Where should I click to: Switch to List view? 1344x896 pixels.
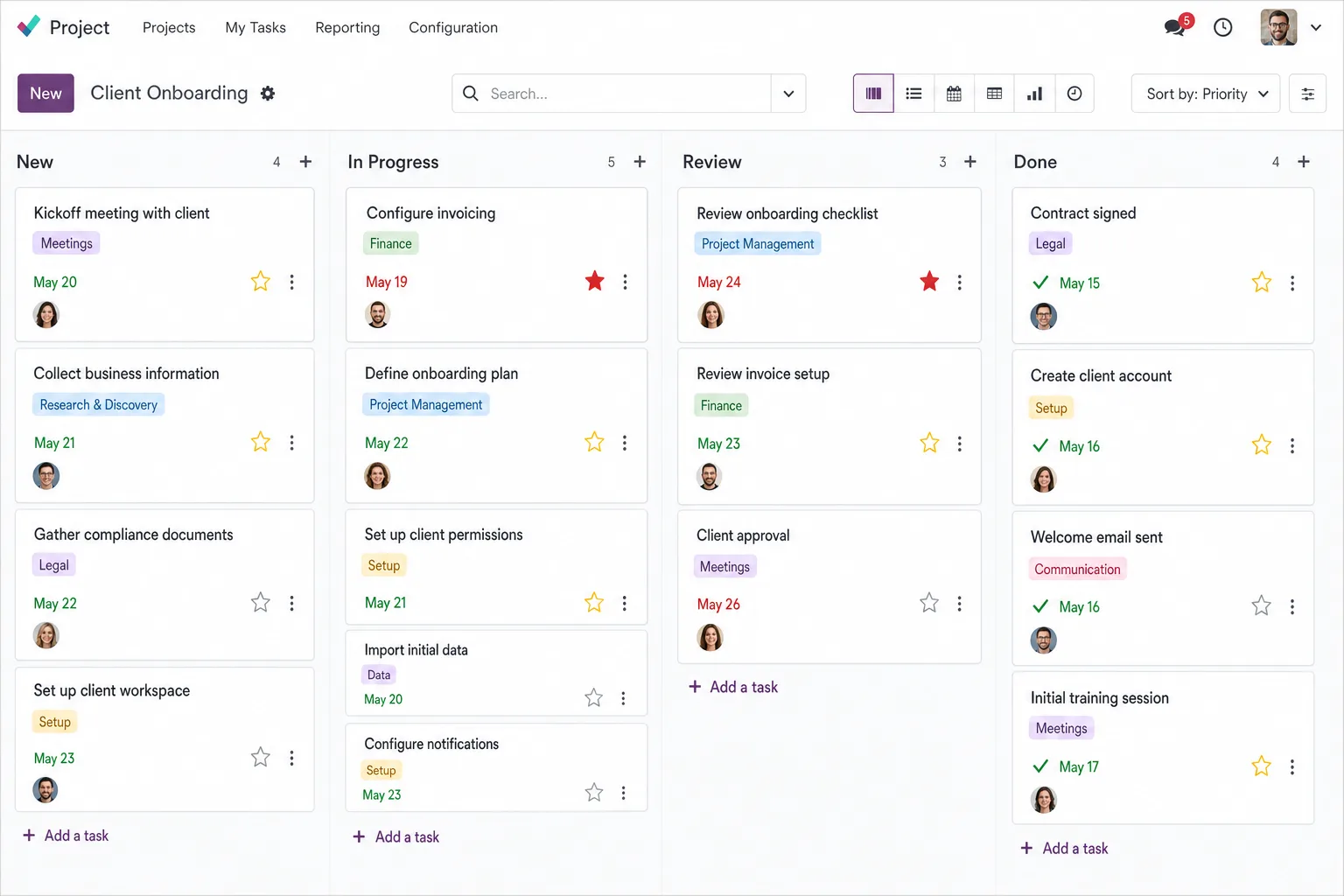pos(913,94)
